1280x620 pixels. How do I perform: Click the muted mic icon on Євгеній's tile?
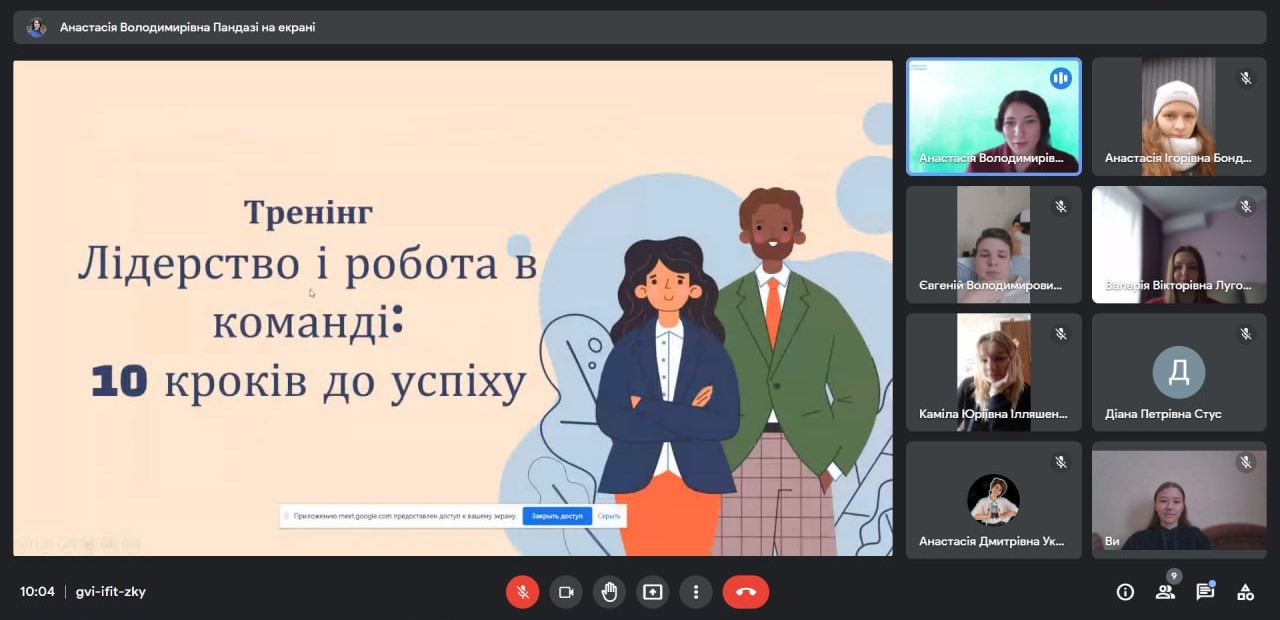pyautogui.click(x=1061, y=206)
